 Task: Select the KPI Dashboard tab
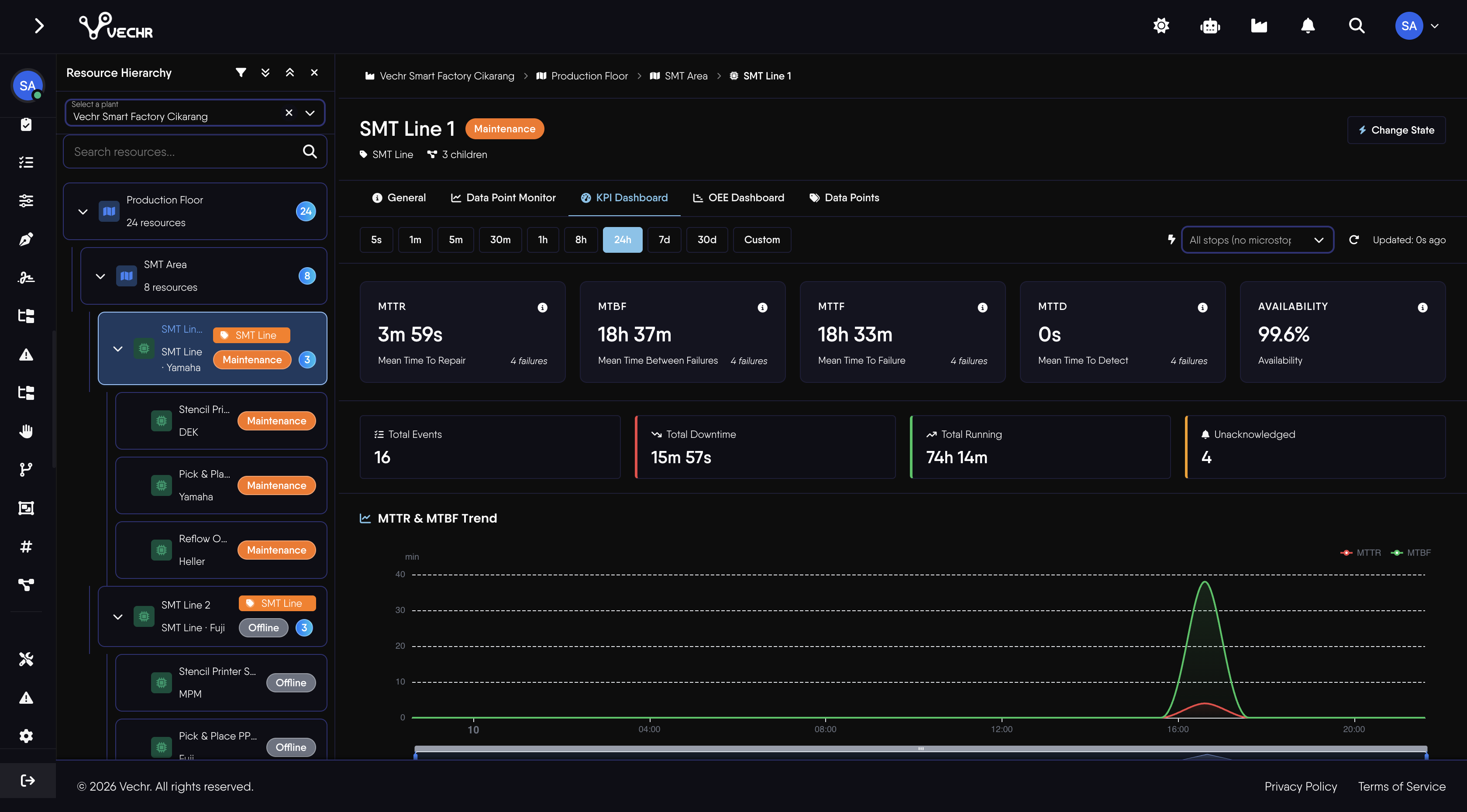[624, 198]
